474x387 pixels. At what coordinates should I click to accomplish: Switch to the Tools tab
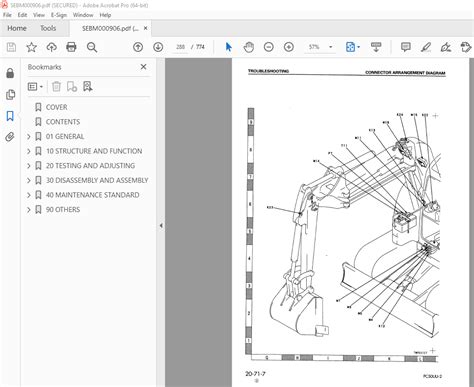pyautogui.click(x=48, y=28)
